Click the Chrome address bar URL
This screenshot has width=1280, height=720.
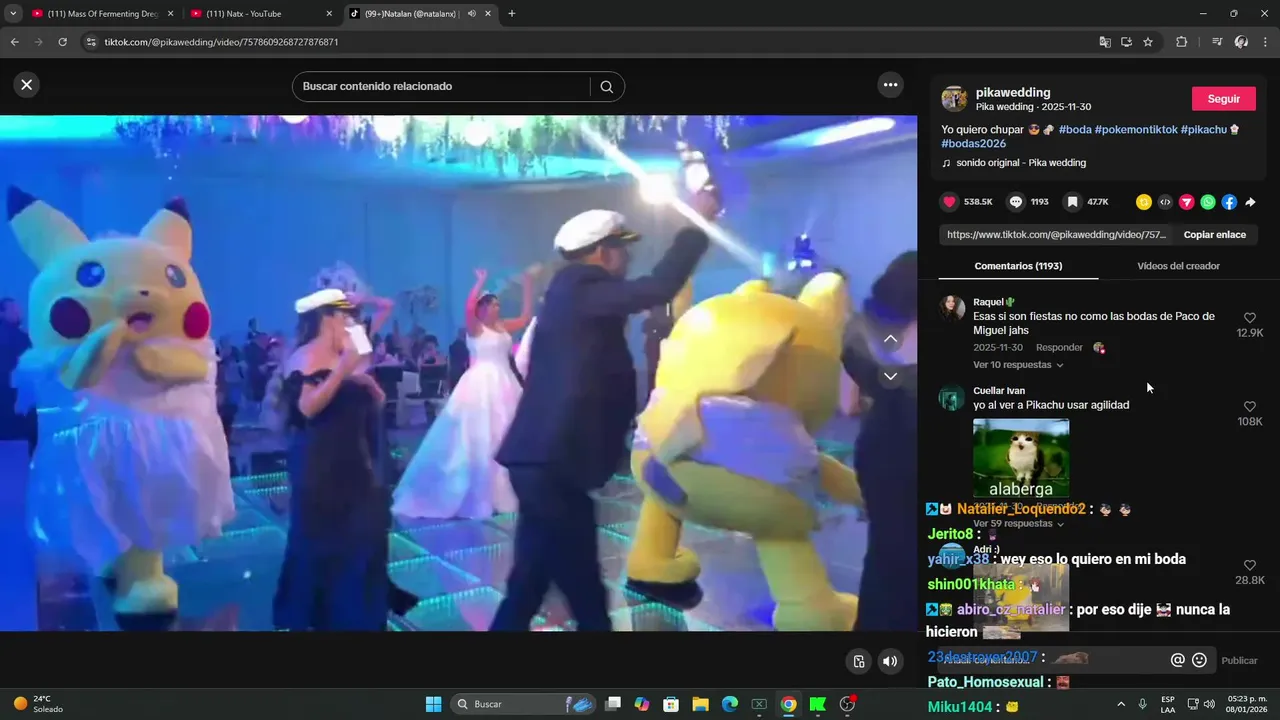click(221, 42)
